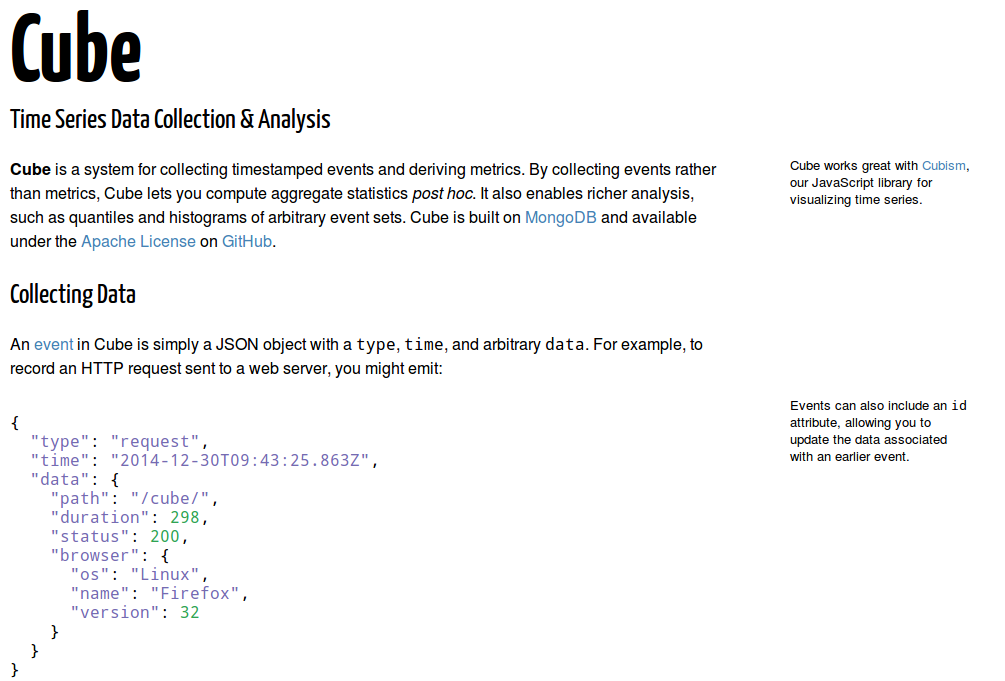Click the large Cube title heading
The image size is (1005, 681).
point(76,48)
